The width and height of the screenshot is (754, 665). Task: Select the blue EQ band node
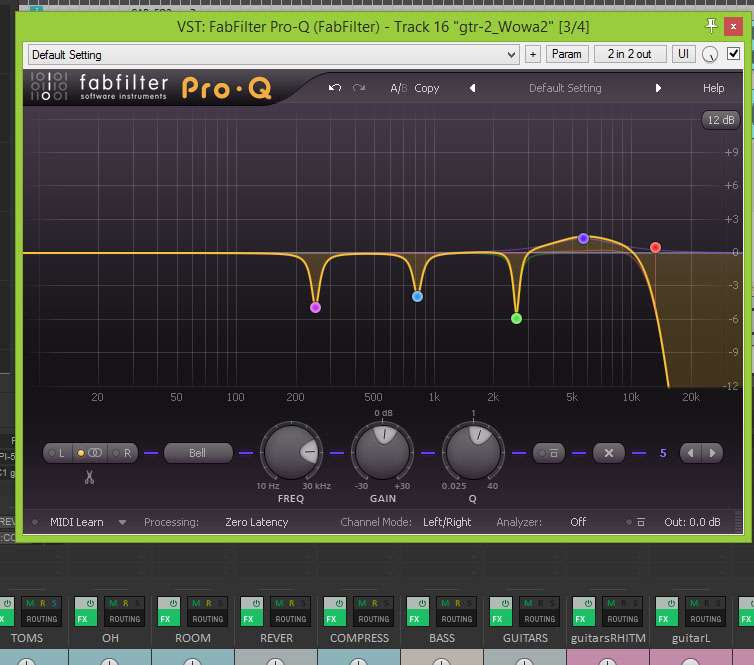[417, 297]
